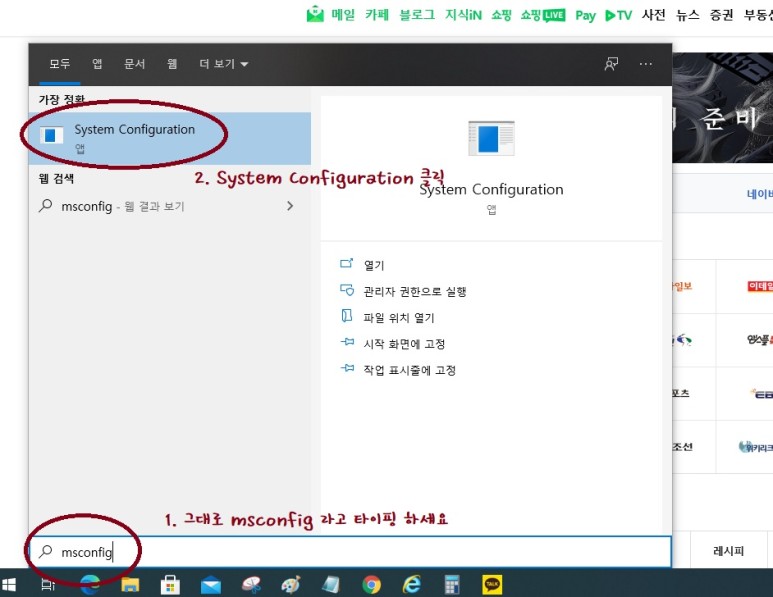Open Snipping tool from taskbar

(251, 585)
